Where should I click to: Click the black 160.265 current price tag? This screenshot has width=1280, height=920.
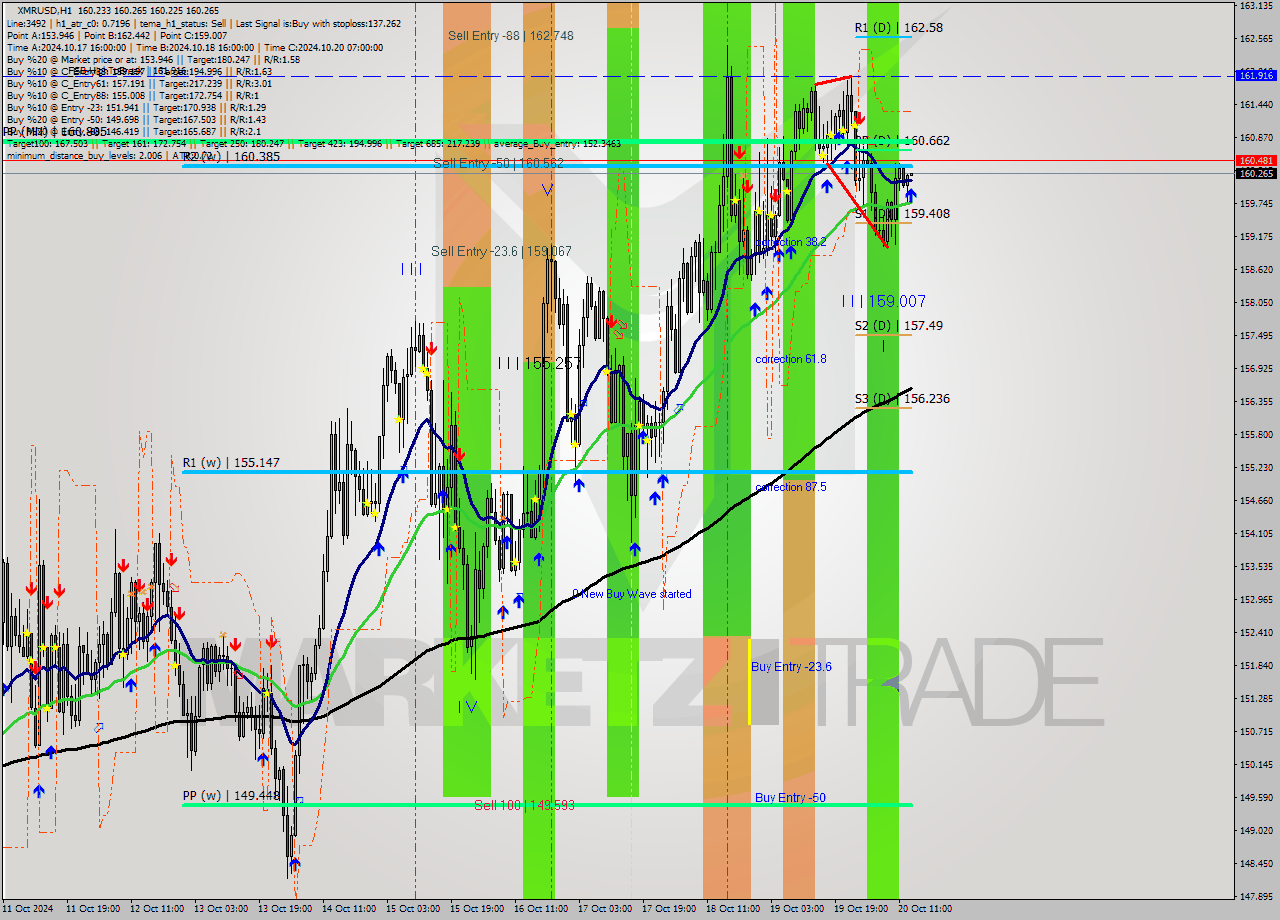tap(1256, 173)
